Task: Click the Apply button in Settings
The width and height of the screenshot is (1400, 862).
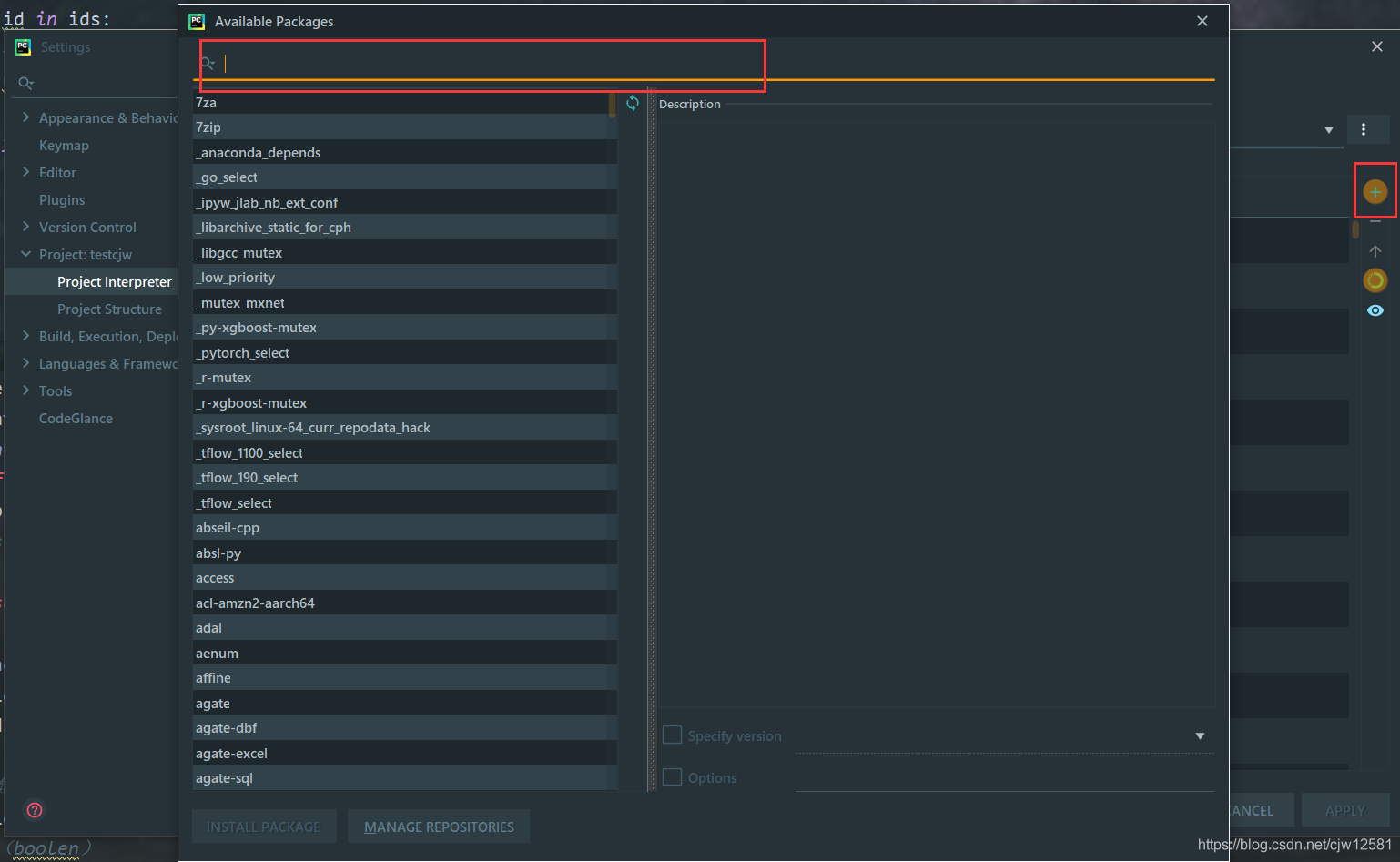Action: 1345,810
